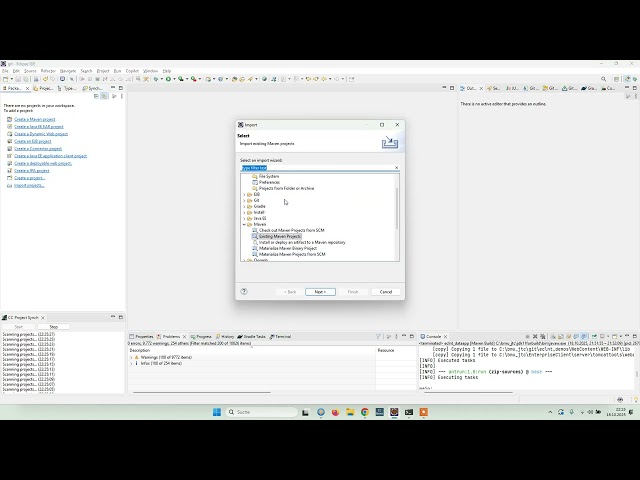The image size is (640, 480).
Task: Click the taskbar search box
Action: coord(262,412)
